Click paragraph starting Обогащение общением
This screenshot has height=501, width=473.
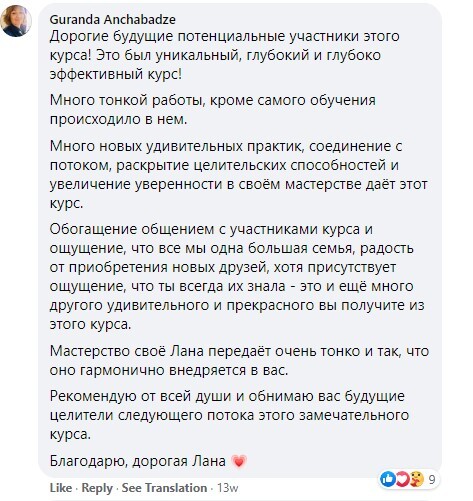pyautogui.click(x=237, y=277)
